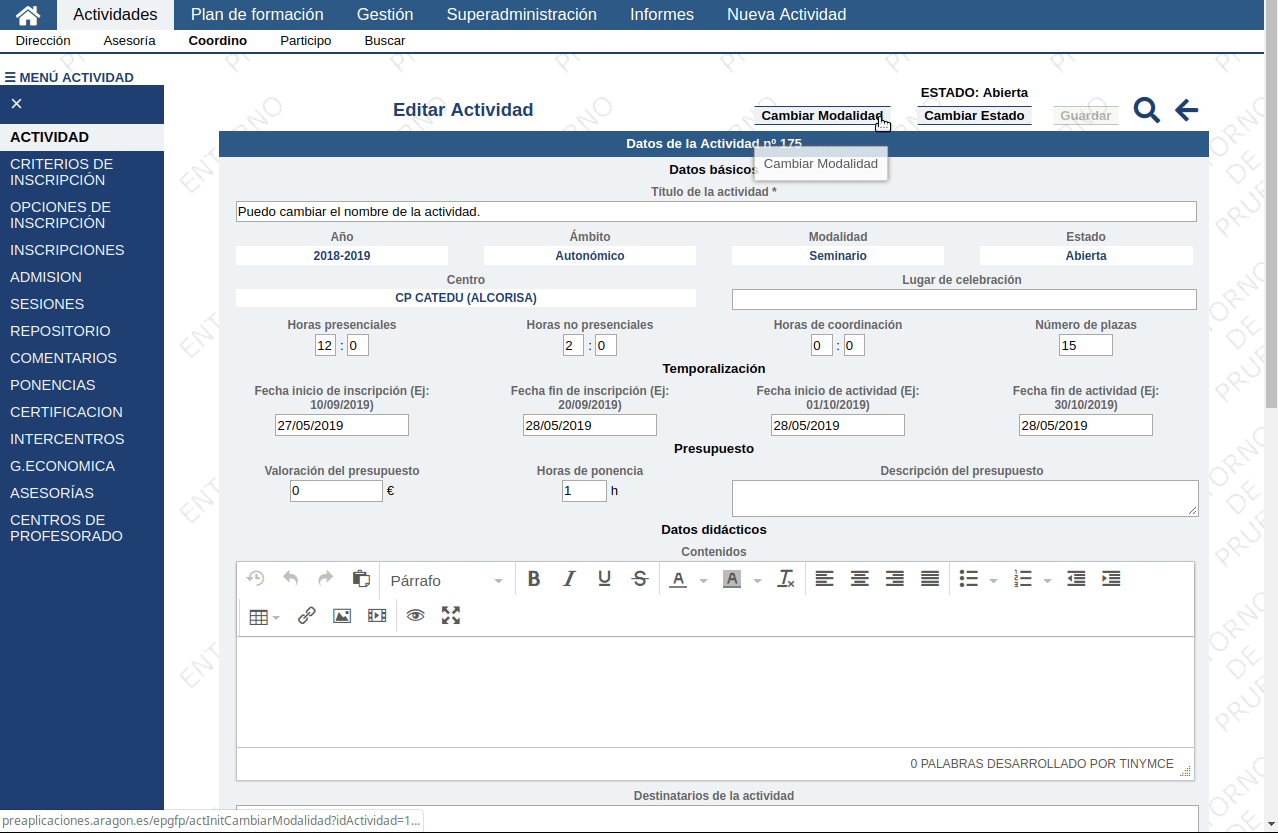Click Lugar de celebración field
The width and height of the screenshot is (1278, 833).
(x=964, y=300)
